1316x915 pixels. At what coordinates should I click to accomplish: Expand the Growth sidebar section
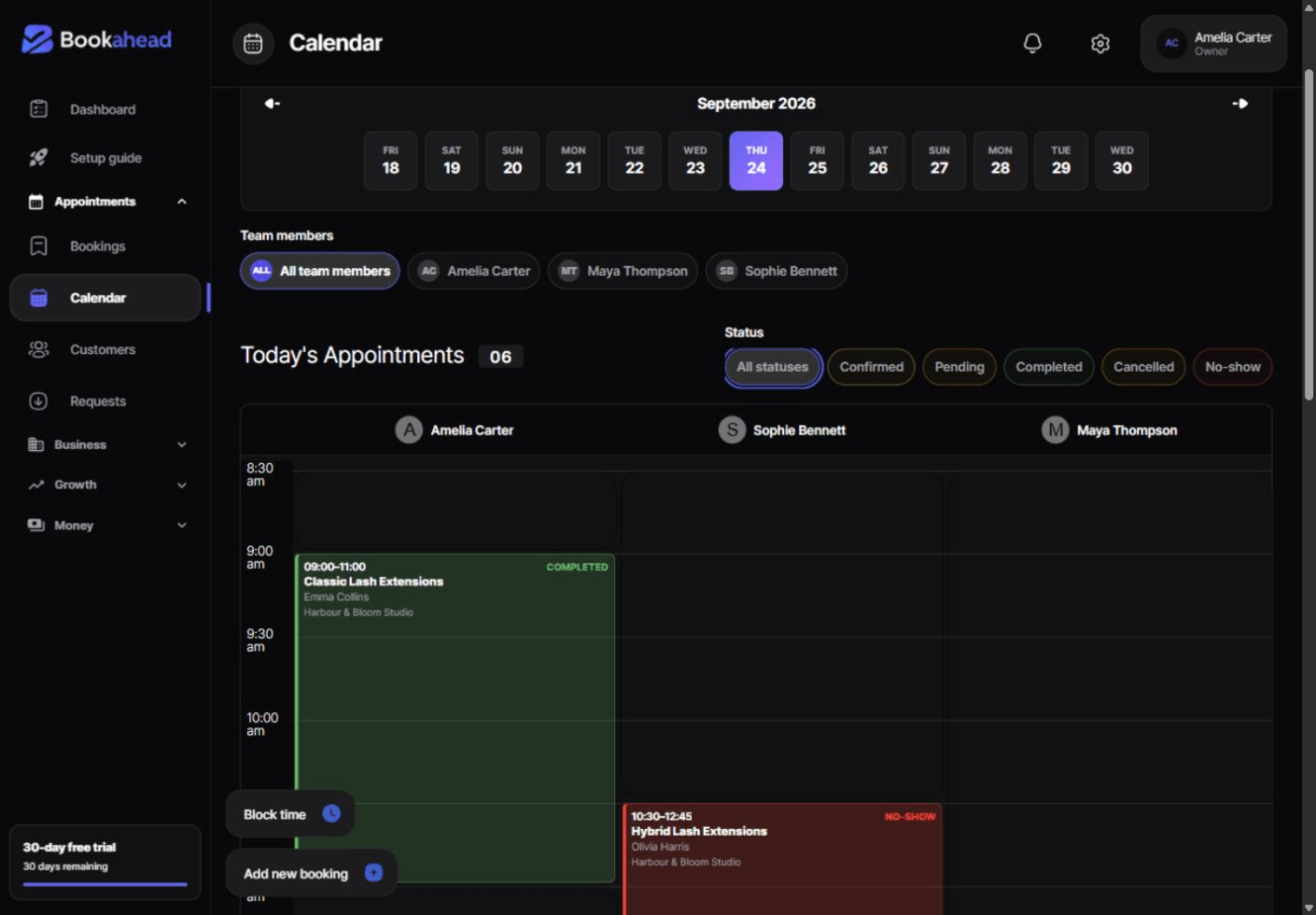pyautogui.click(x=182, y=485)
